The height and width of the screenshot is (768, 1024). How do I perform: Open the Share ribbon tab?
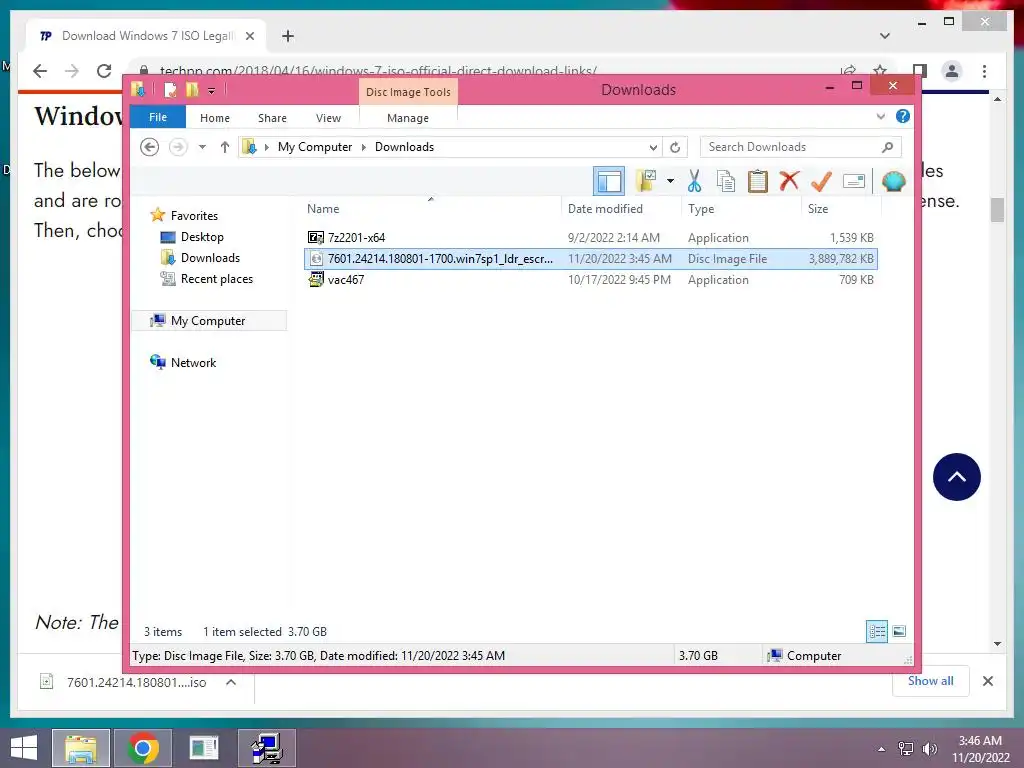(272, 118)
